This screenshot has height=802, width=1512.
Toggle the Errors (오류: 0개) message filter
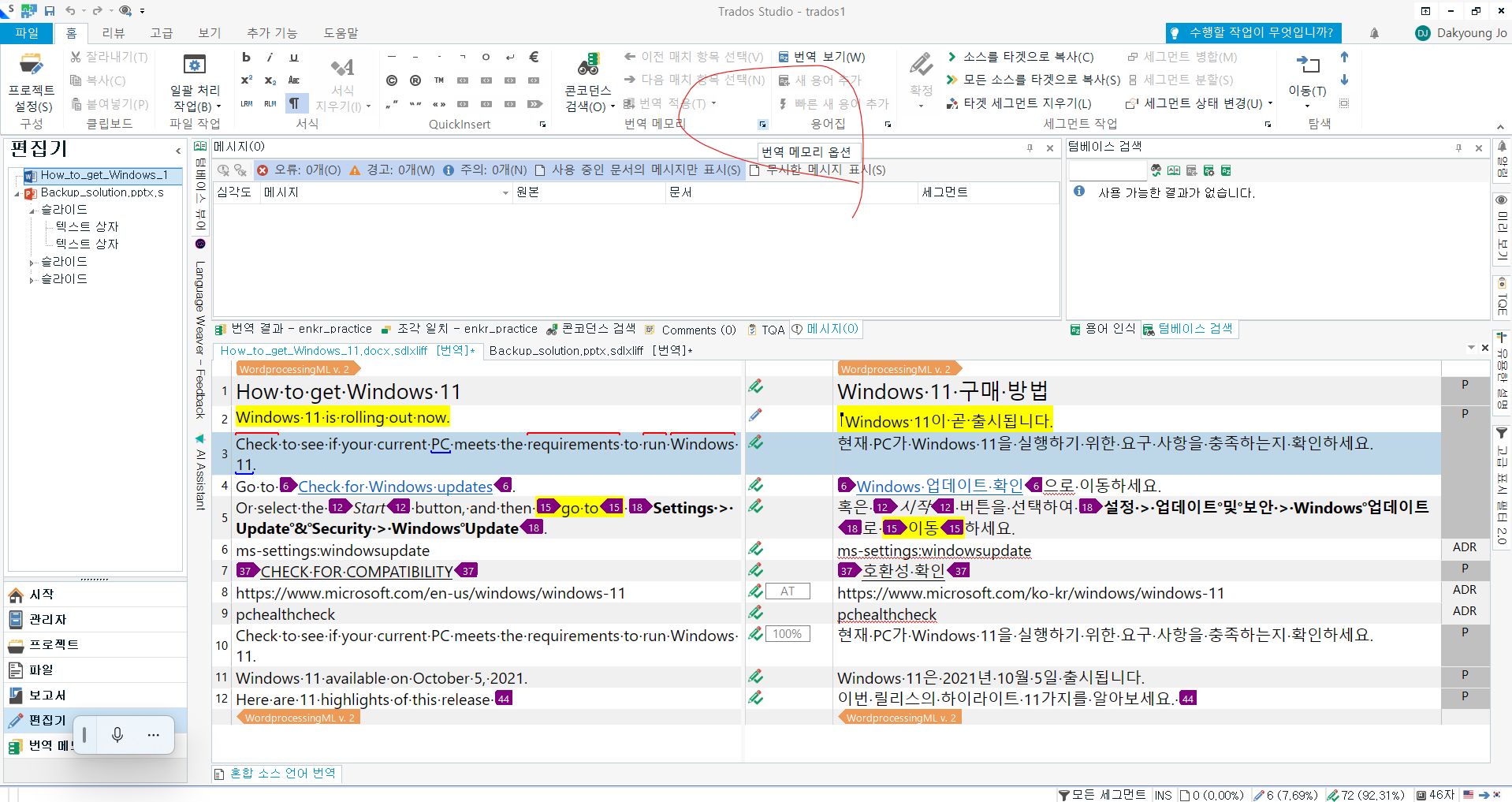click(298, 170)
